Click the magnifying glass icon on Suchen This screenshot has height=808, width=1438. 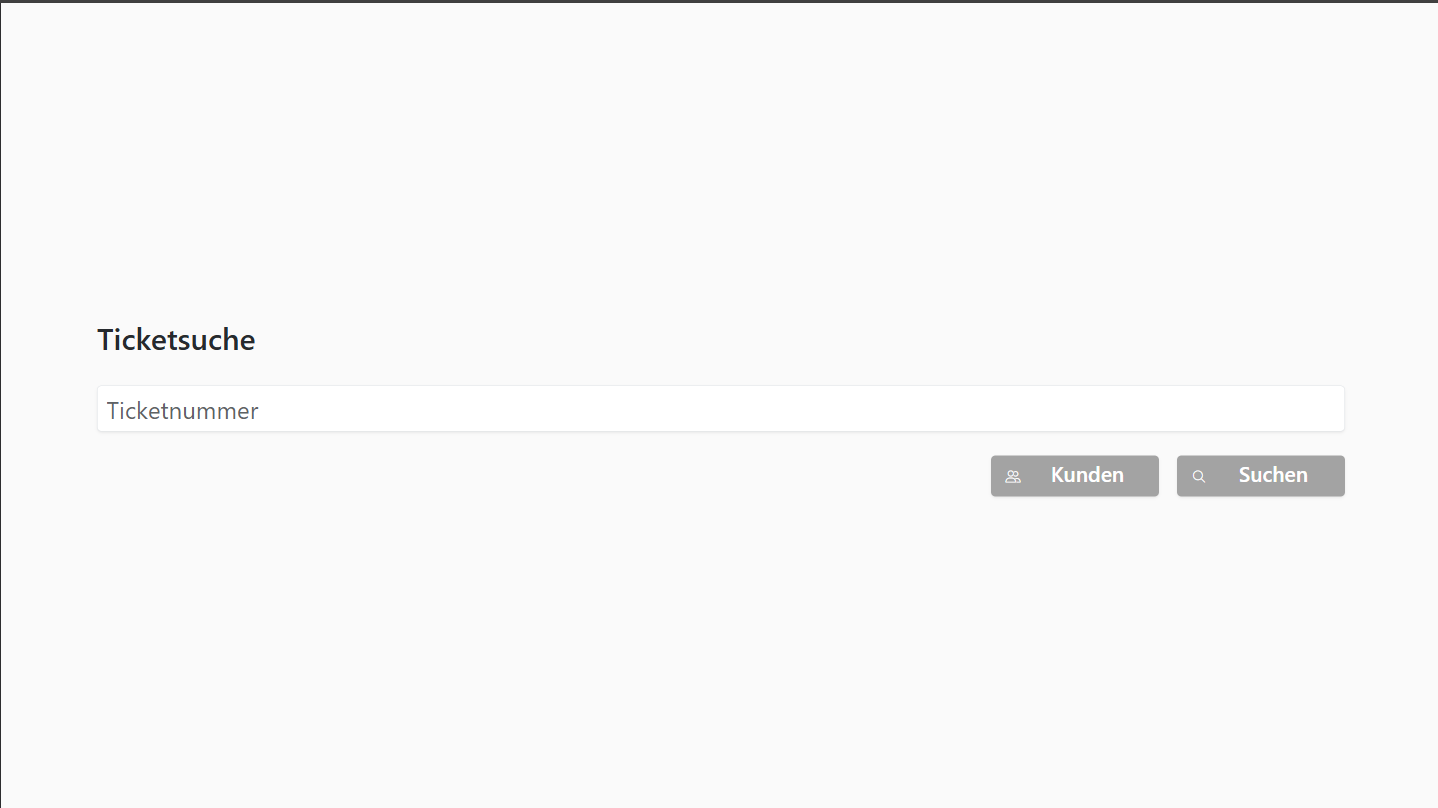1199,476
